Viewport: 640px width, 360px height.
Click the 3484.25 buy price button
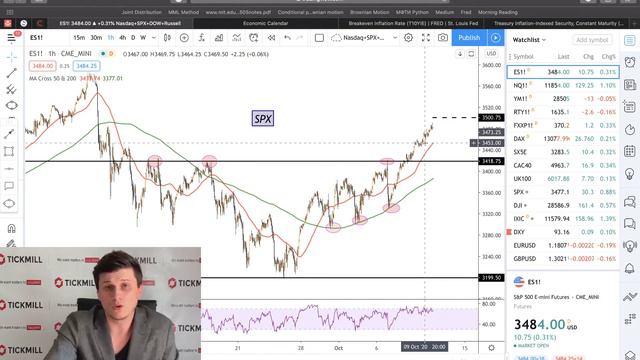[x=87, y=66]
